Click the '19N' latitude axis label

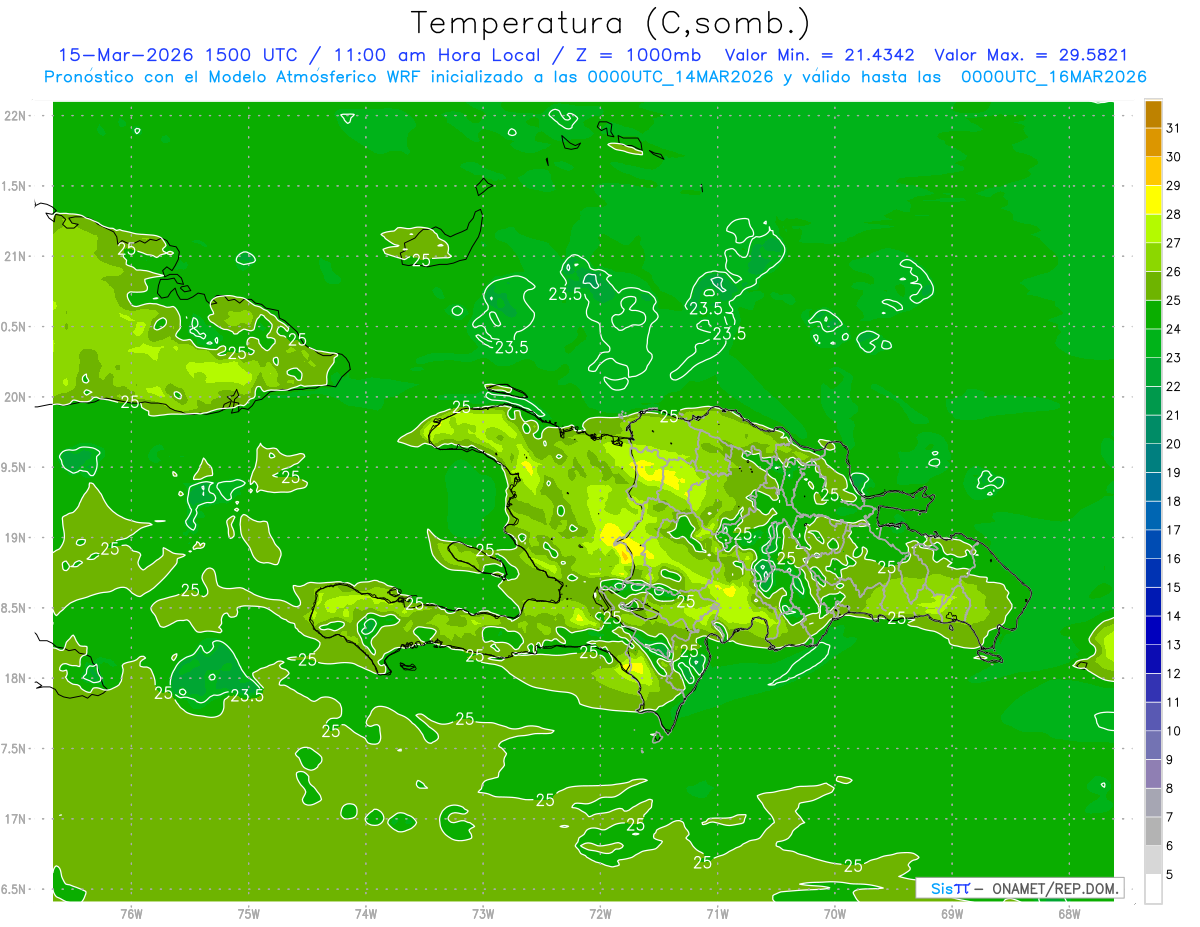14,538
